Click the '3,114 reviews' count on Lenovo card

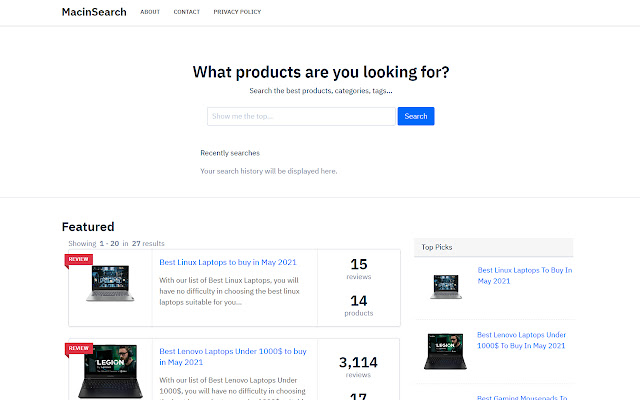point(358,367)
